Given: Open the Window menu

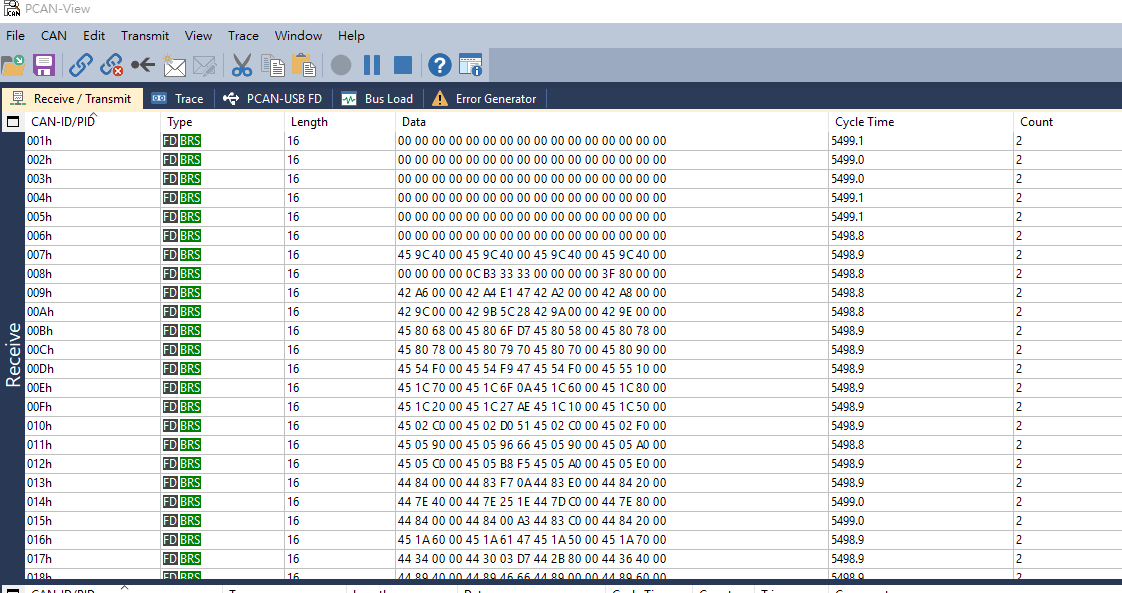Looking at the screenshot, I should 298,35.
